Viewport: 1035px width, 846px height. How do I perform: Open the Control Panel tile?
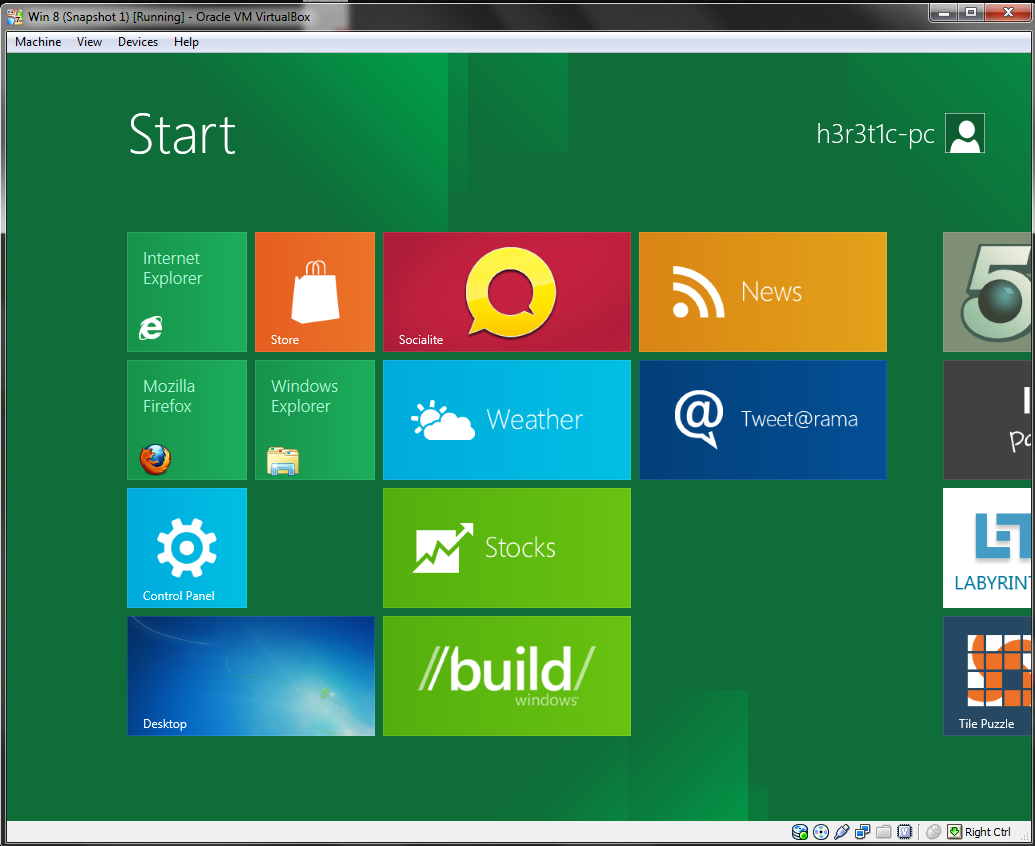tap(187, 548)
